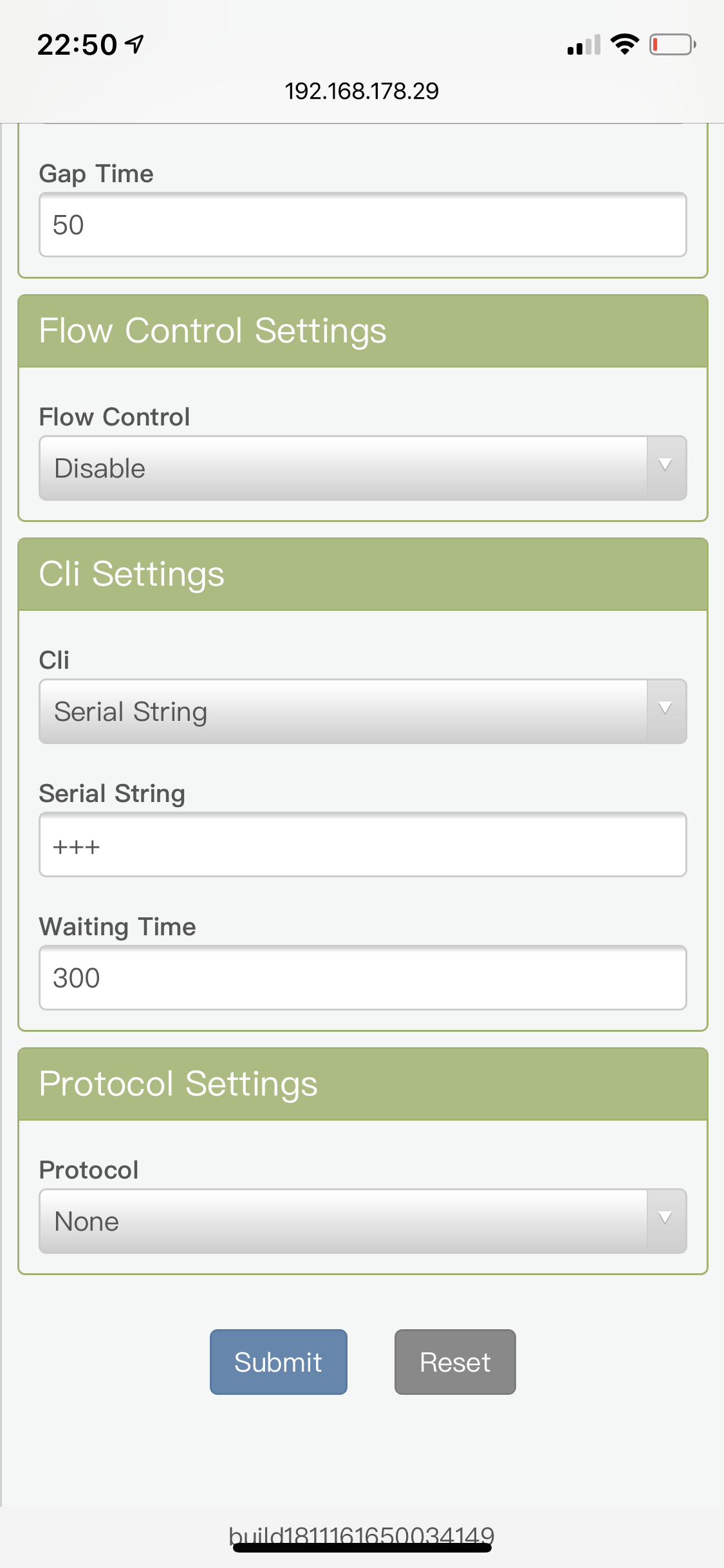Tap the clock time in status bar
The height and width of the screenshot is (1568, 724).
pyautogui.click(x=77, y=45)
